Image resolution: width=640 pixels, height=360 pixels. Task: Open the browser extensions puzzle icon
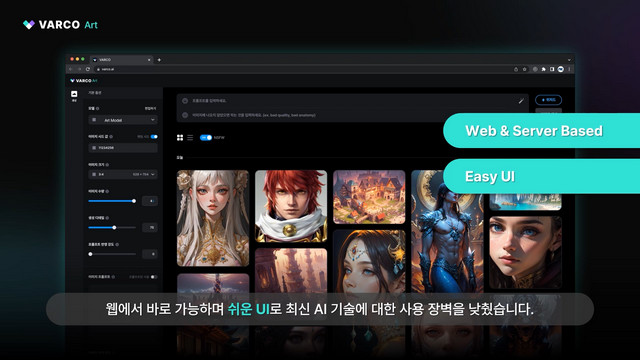pos(543,69)
